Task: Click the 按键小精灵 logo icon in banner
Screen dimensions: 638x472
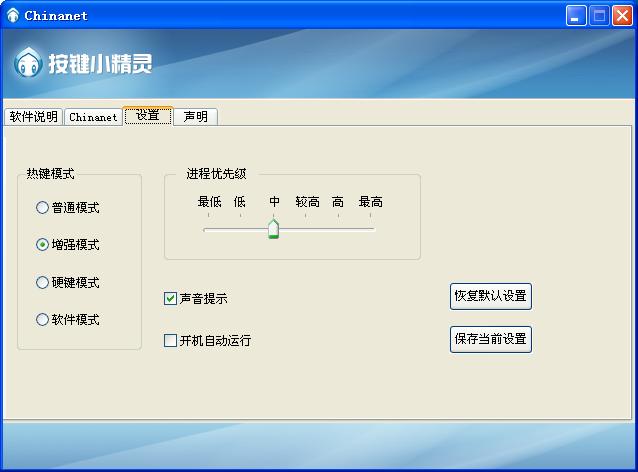Action: coord(28,63)
